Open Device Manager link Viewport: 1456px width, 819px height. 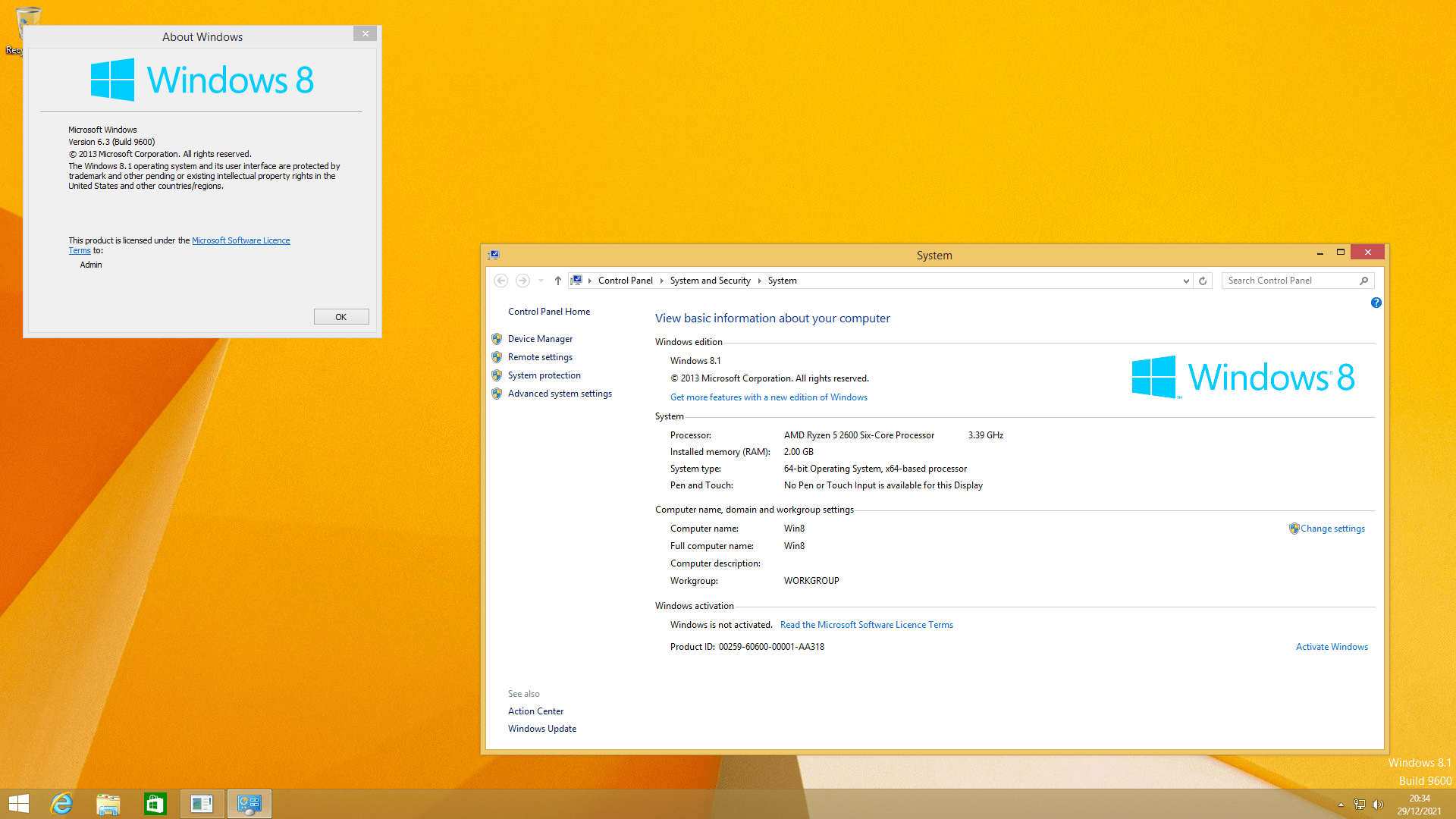[540, 339]
